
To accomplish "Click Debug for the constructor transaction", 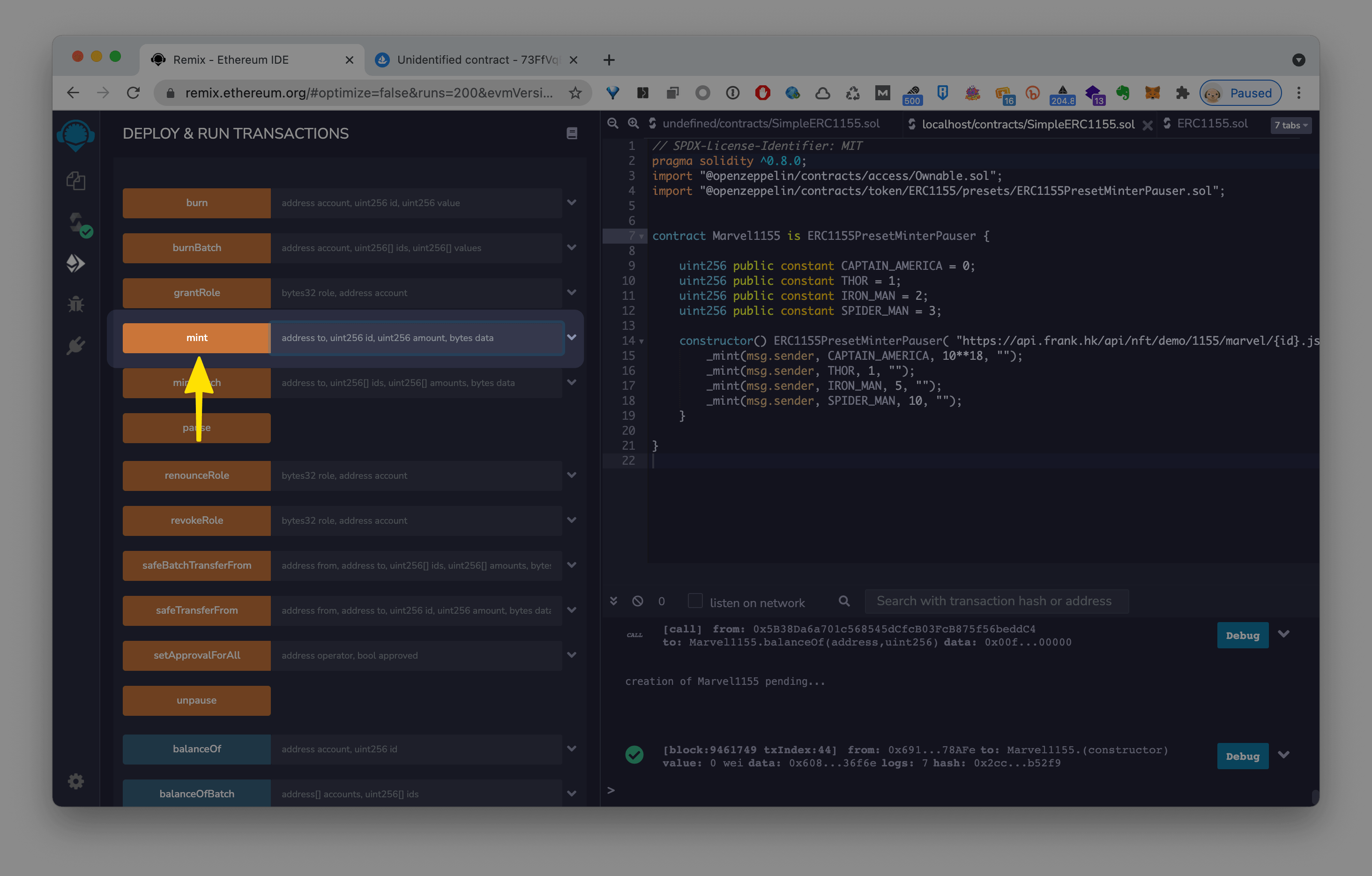I will 1242,757.
